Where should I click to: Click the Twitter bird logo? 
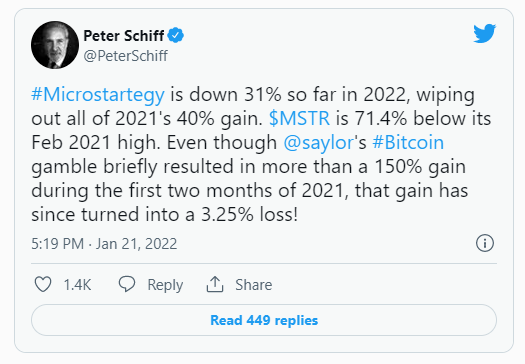tap(484, 33)
